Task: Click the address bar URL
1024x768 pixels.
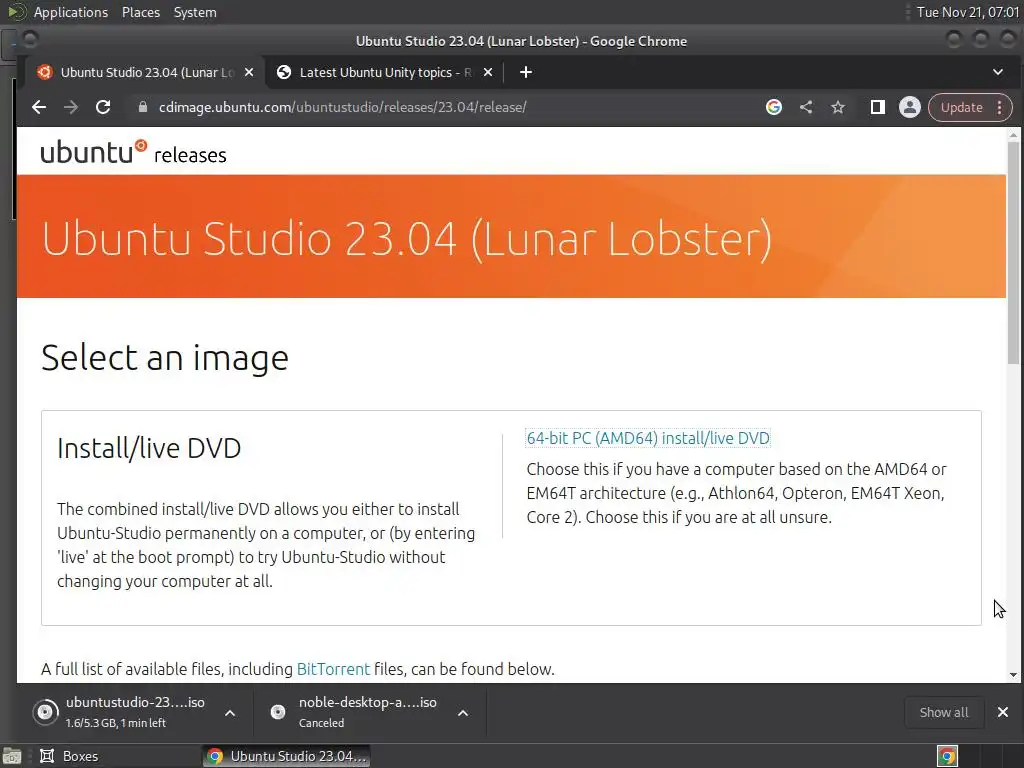Action: [x=343, y=107]
